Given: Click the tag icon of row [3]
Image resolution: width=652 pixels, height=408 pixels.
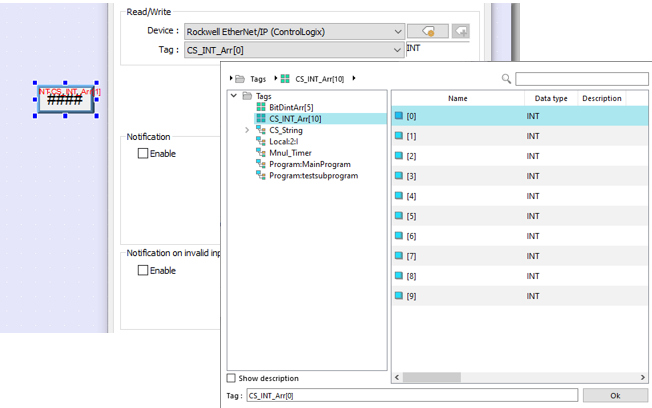Looking at the screenshot, I should (399, 176).
